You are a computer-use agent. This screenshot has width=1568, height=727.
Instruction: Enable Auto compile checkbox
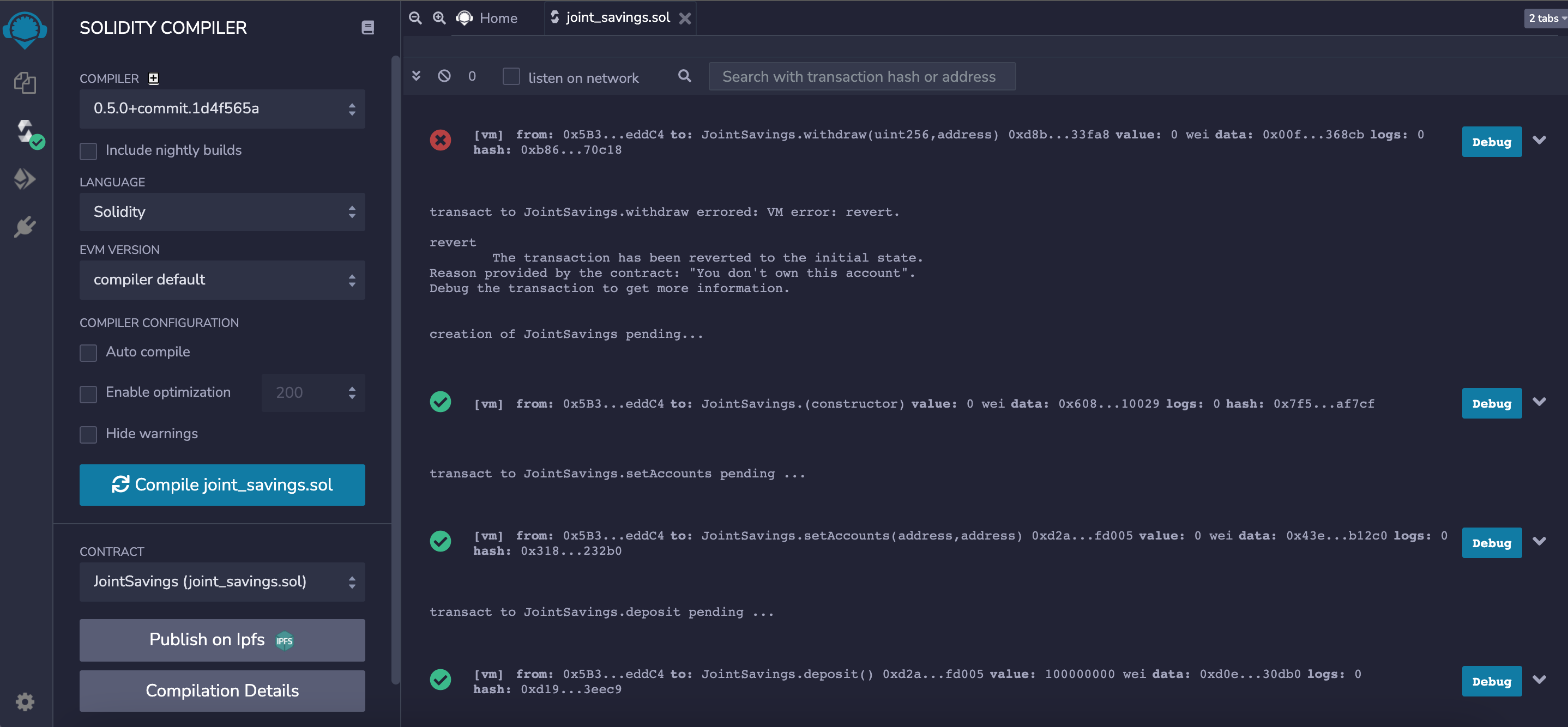[88, 353]
